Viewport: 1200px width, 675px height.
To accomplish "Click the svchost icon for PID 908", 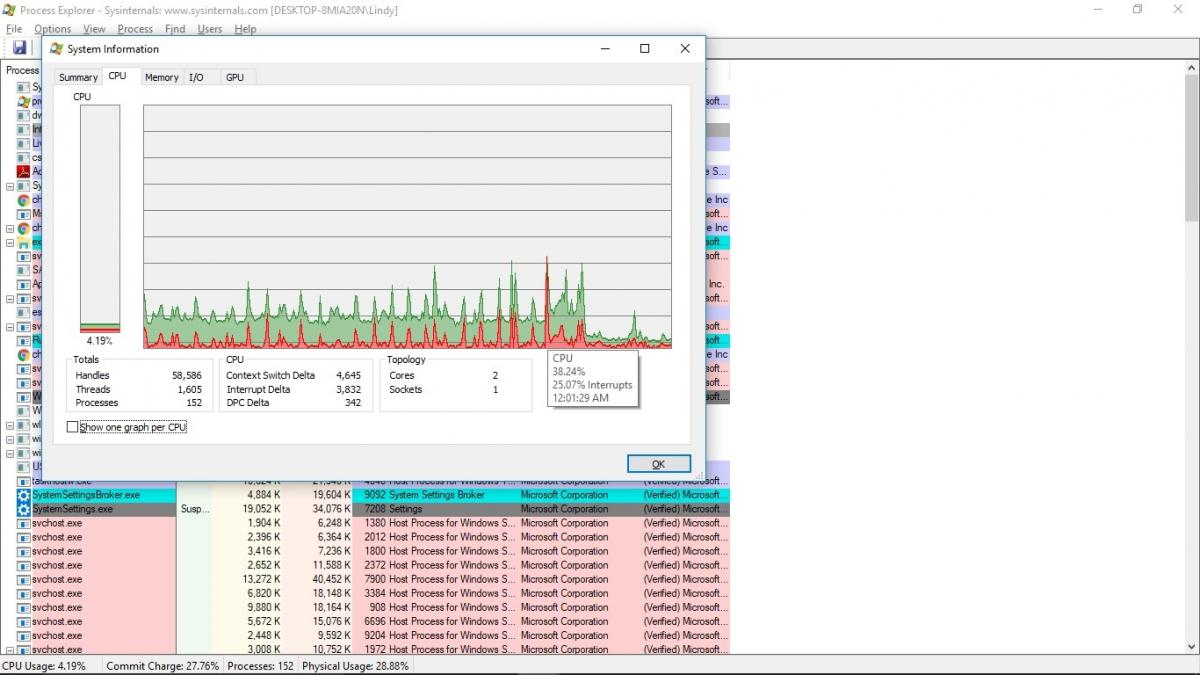I will (x=24, y=607).
